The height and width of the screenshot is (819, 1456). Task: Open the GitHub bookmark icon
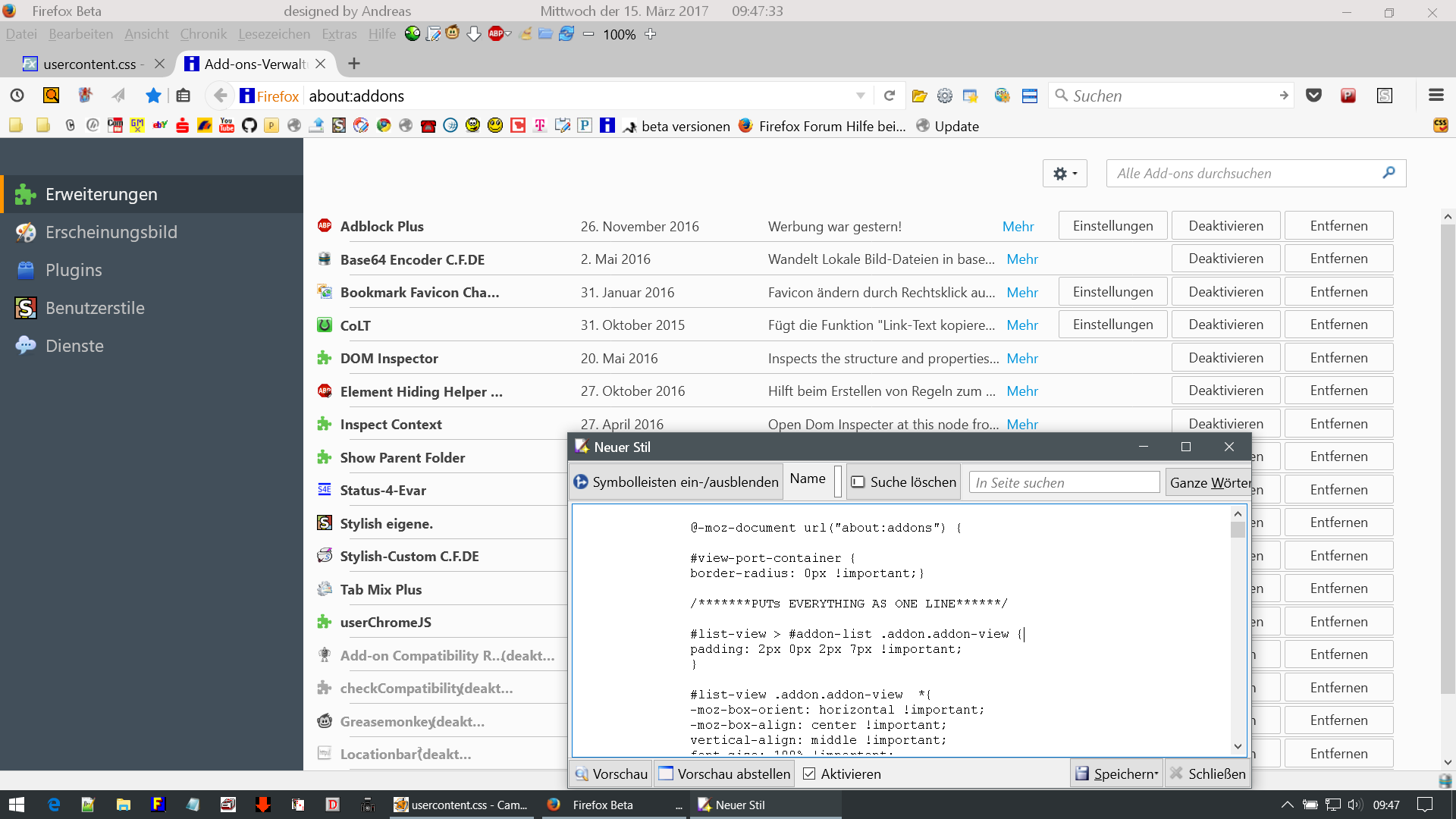pos(249,126)
